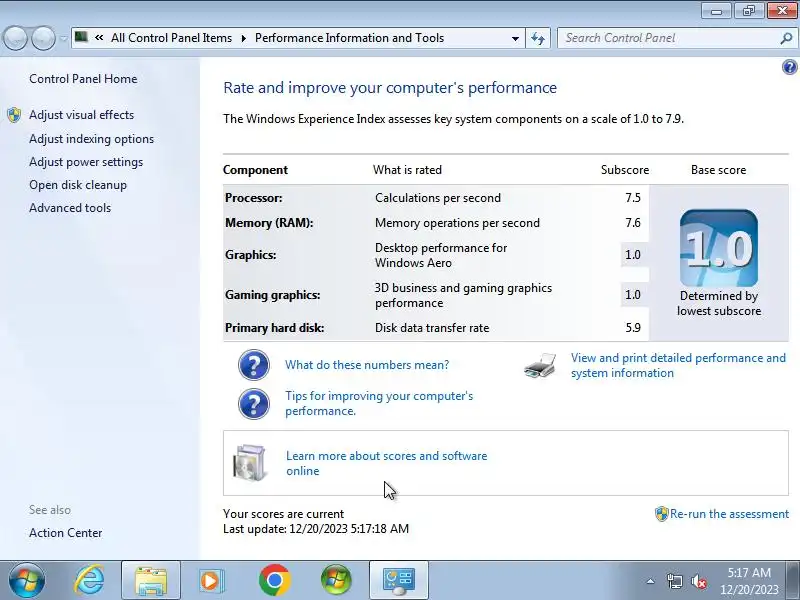Click the Control Panel icon in address bar
800x600 pixels.
[x=81, y=37]
